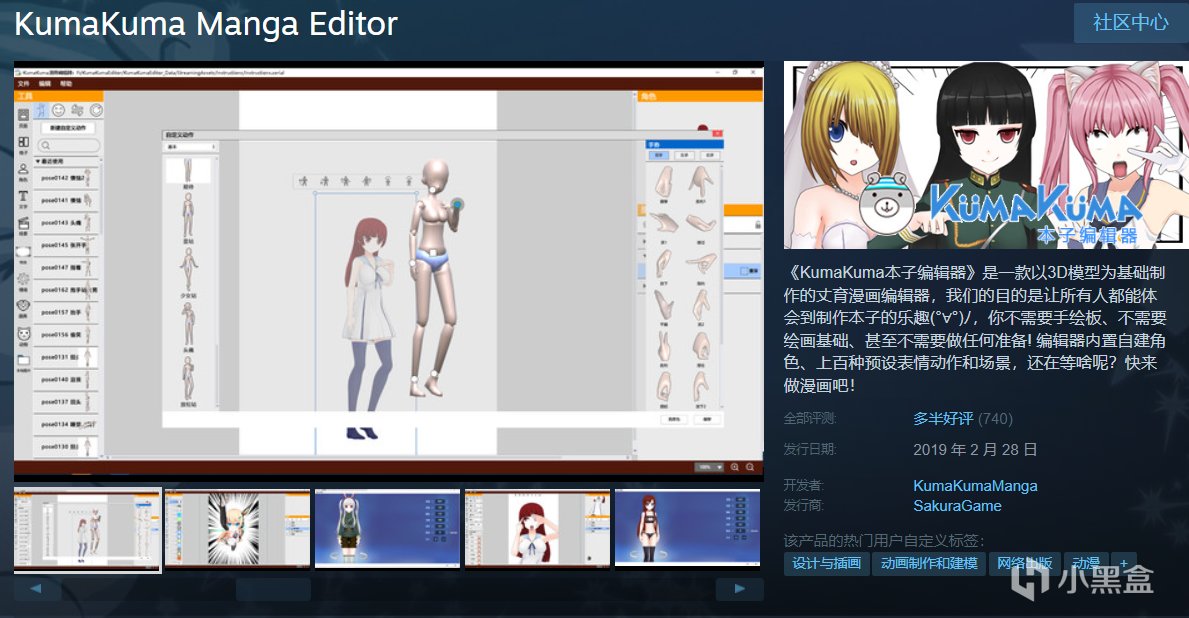Click the 开发者 label
This screenshot has height=618, width=1189.
click(x=804, y=485)
